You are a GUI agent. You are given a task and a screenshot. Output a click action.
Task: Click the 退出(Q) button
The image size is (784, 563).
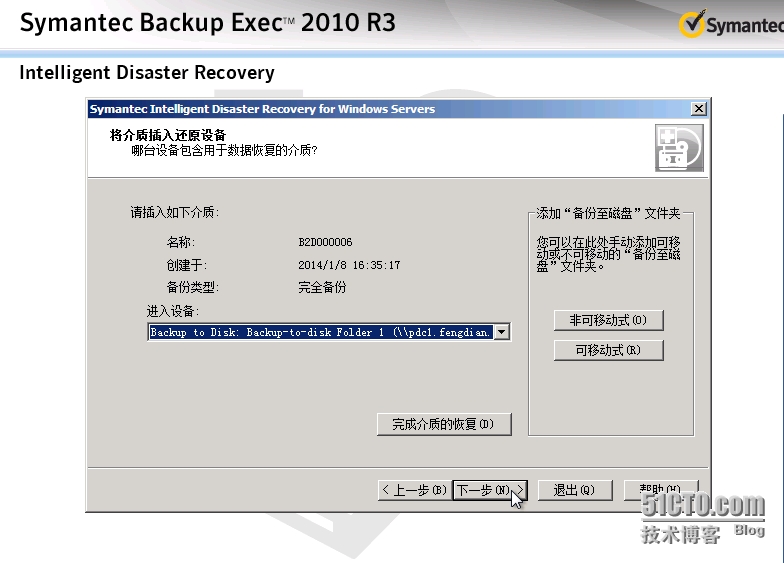point(574,490)
